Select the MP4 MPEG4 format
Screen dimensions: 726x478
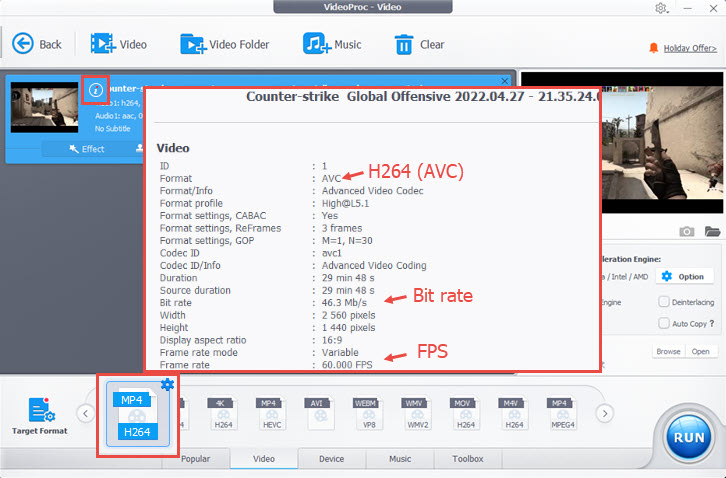563,414
